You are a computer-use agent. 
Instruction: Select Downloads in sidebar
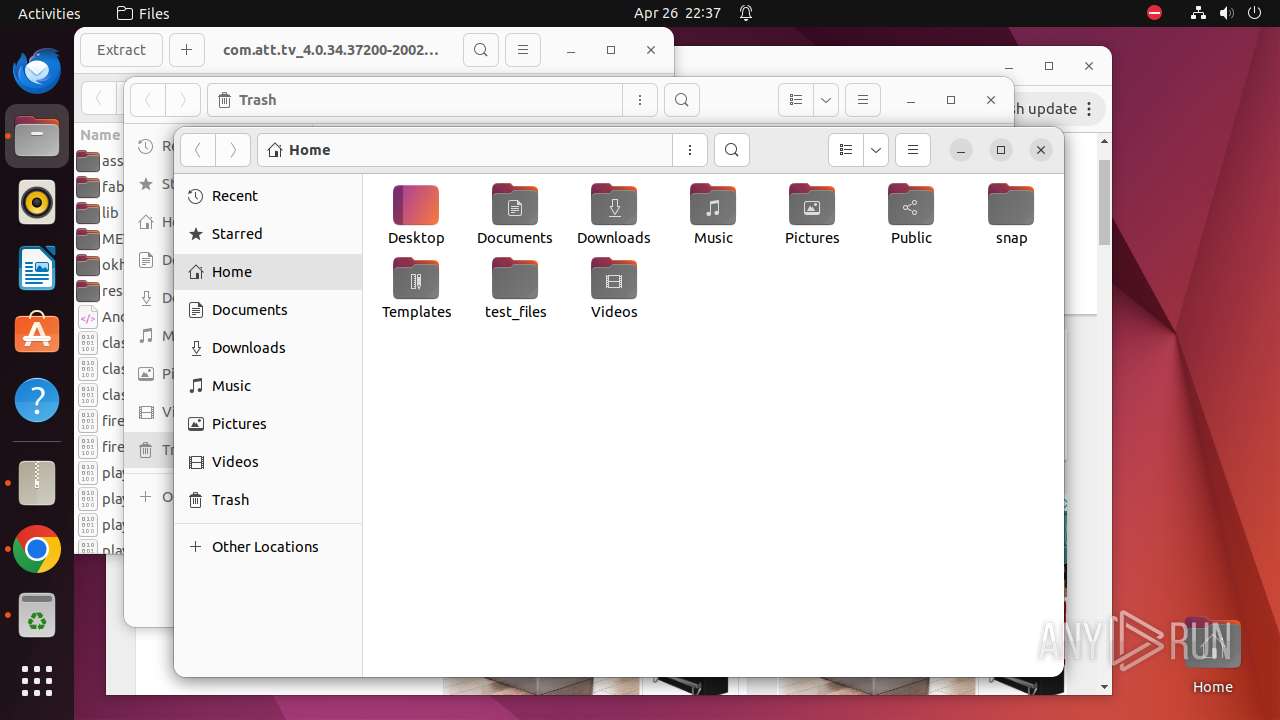point(268,348)
